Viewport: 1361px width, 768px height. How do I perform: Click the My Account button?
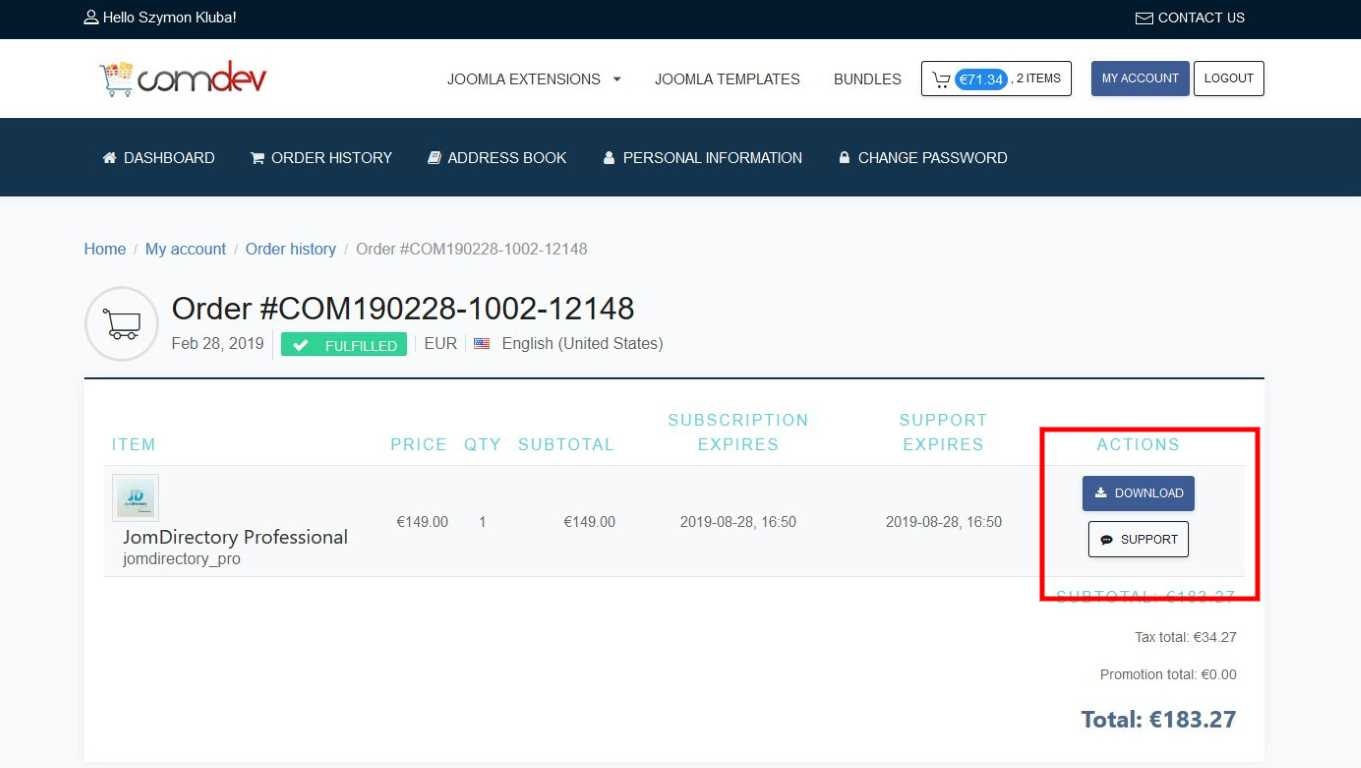pyautogui.click(x=1140, y=78)
